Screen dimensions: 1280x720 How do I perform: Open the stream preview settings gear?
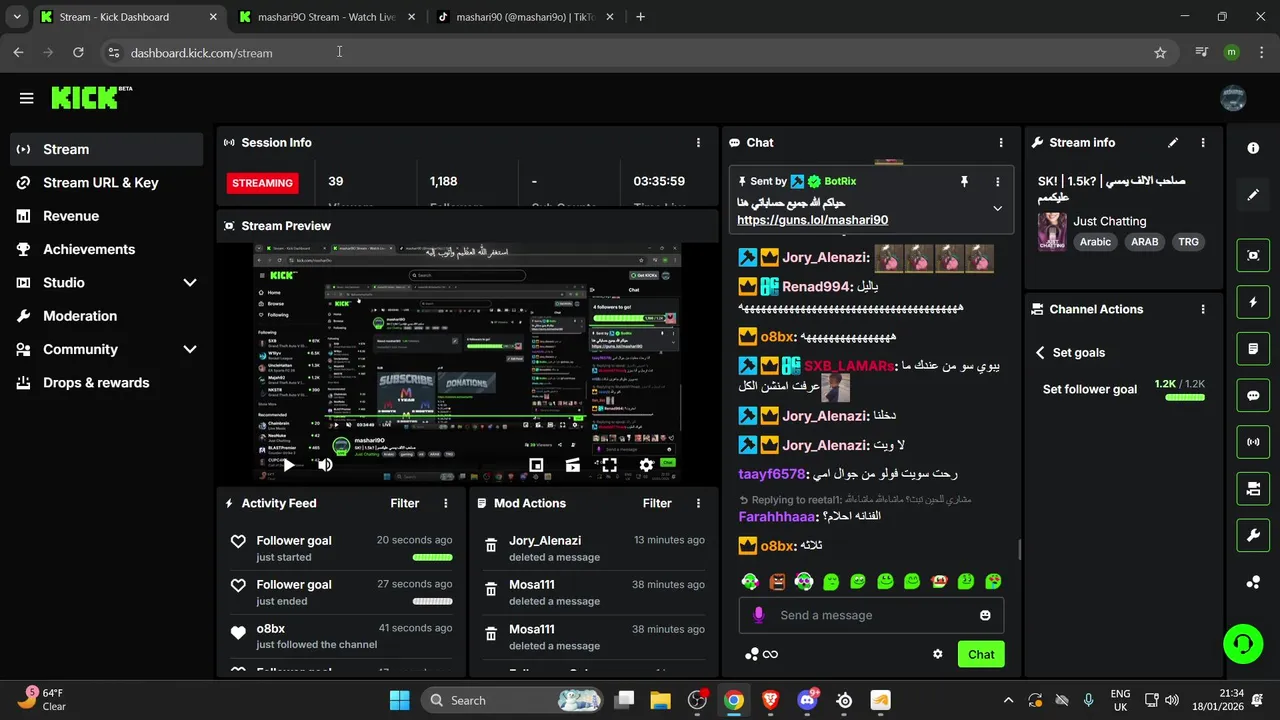pyautogui.click(x=646, y=465)
